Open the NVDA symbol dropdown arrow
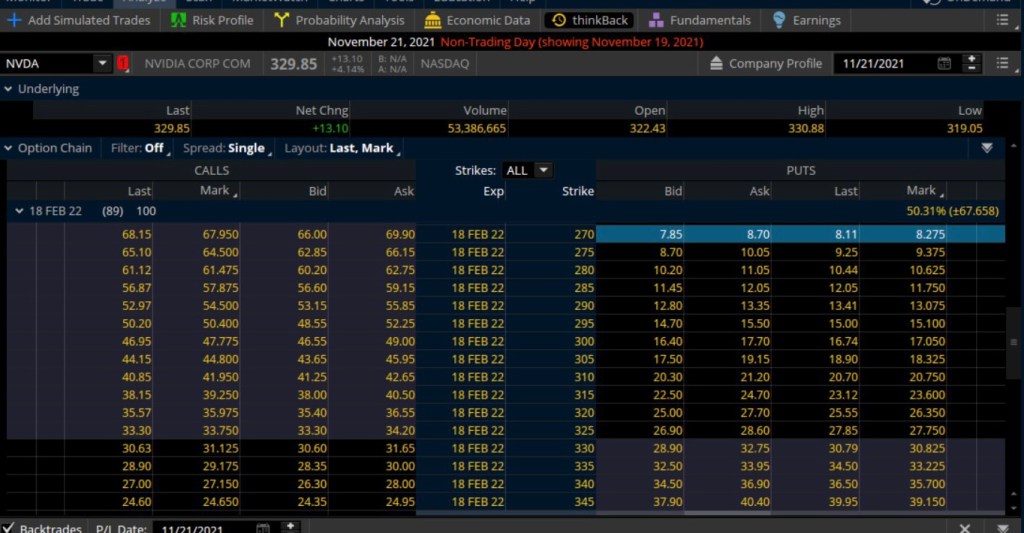1024x533 pixels. (102, 63)
